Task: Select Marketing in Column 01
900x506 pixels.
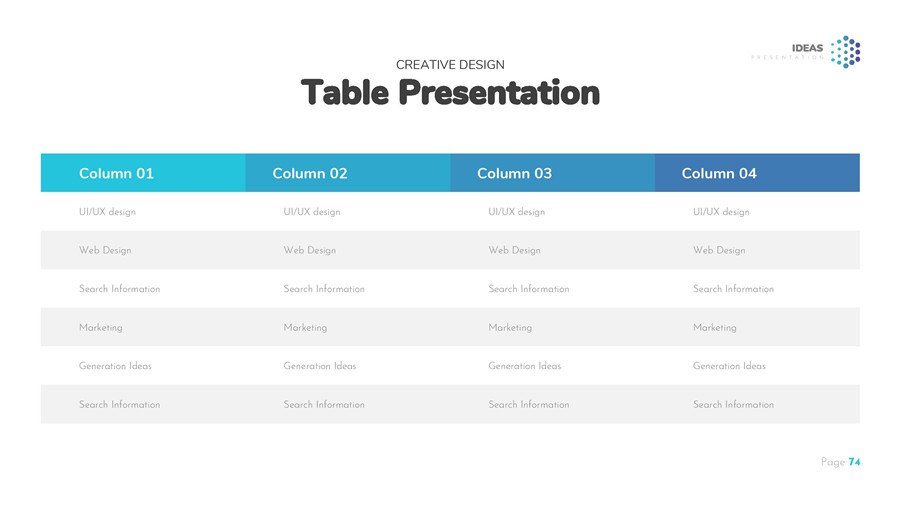Action: (101, 328)
